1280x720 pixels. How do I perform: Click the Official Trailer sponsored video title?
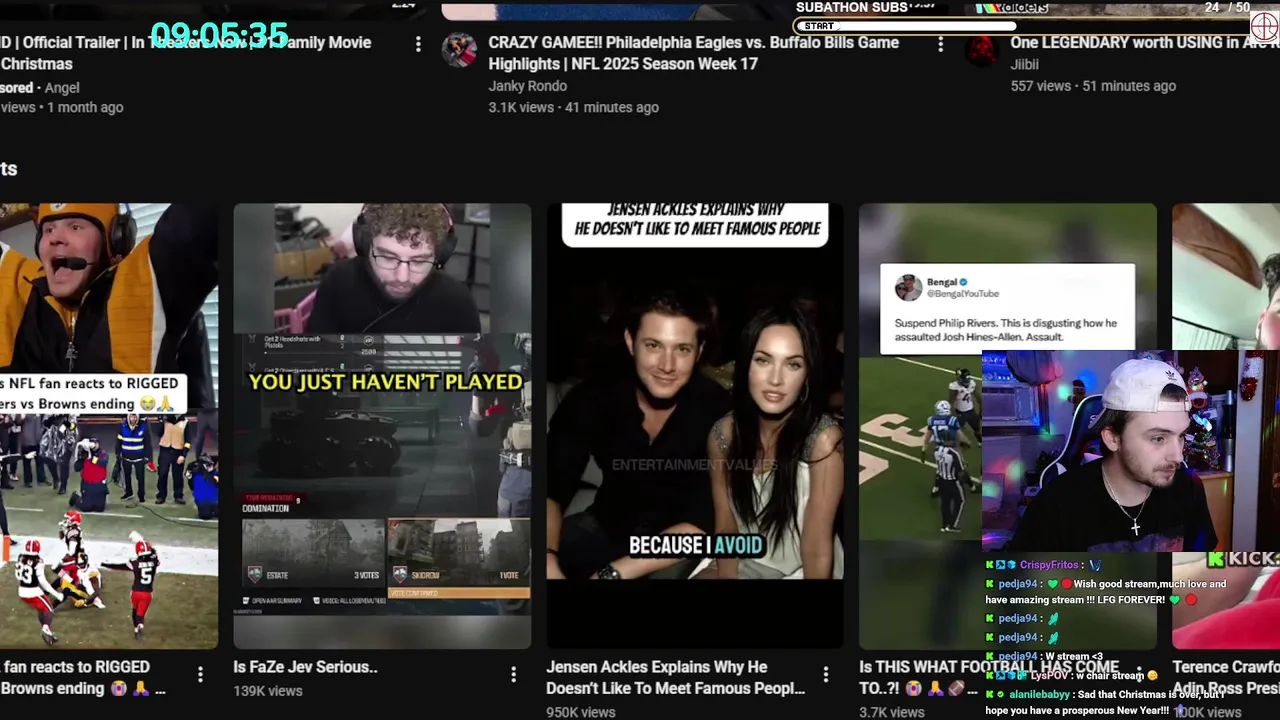pyautogui.click(x=186, y=53)
